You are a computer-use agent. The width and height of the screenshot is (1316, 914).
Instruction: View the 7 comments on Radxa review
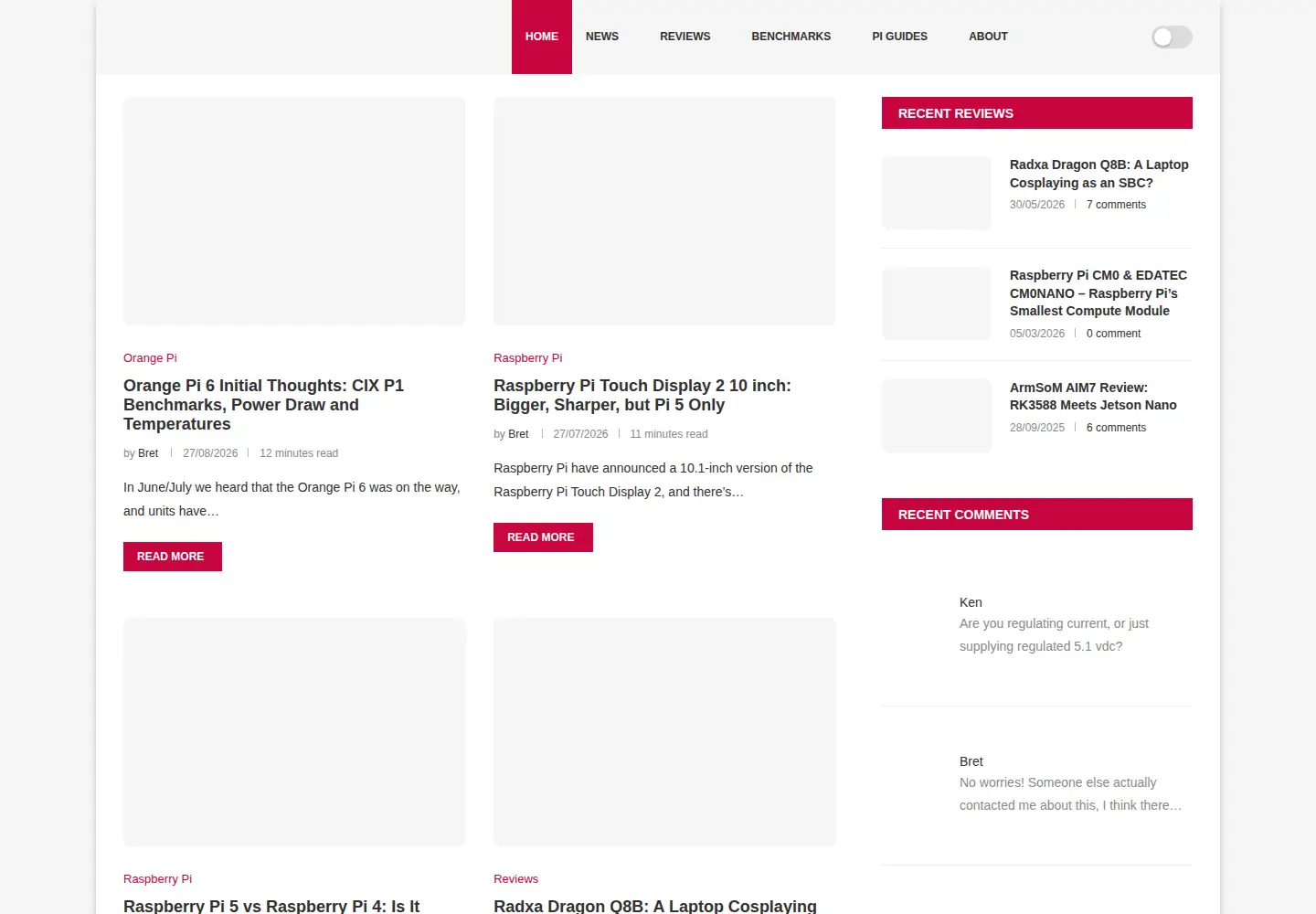(1116, 205)
